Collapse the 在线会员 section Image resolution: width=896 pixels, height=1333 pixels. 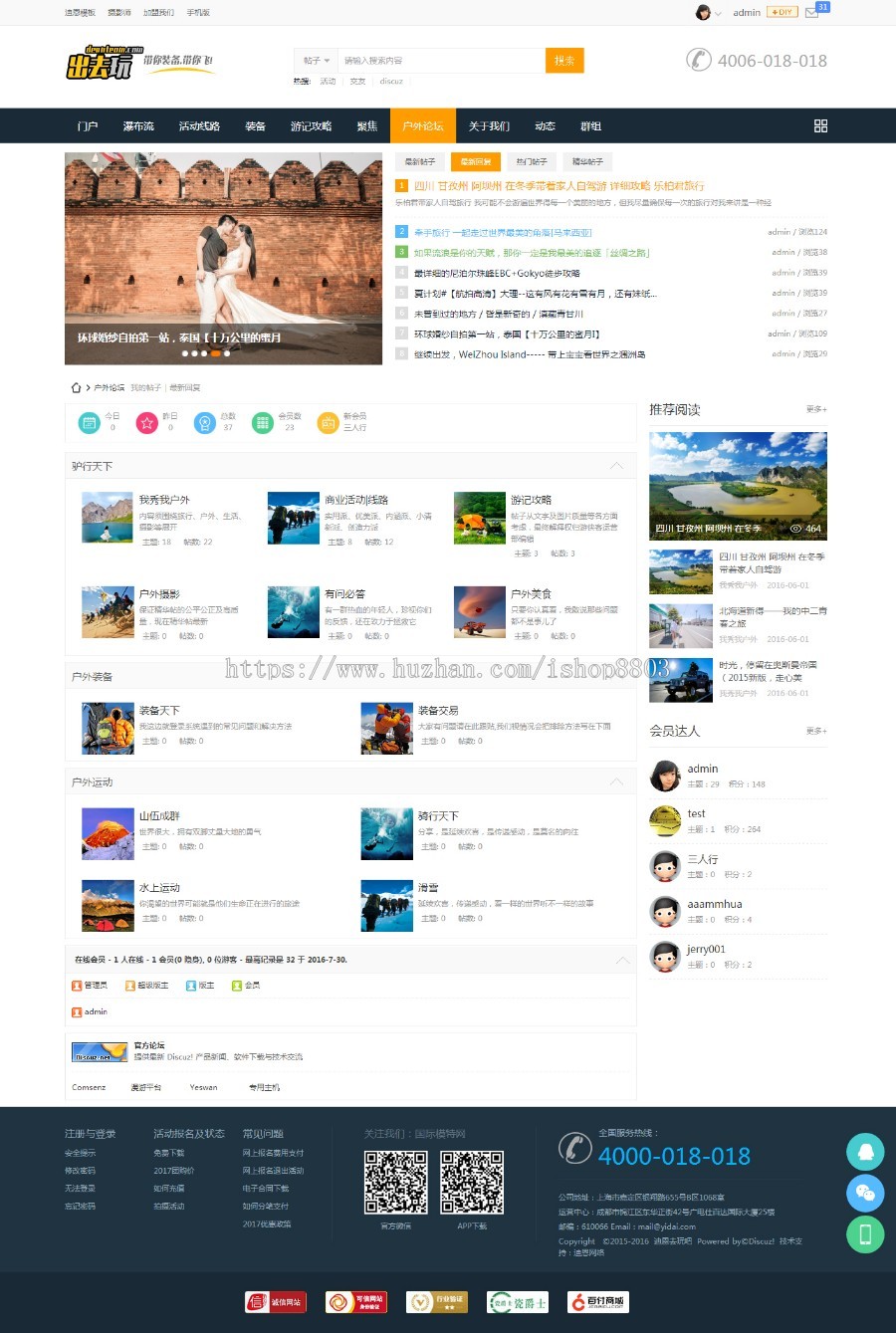click(x=622, y=960)
